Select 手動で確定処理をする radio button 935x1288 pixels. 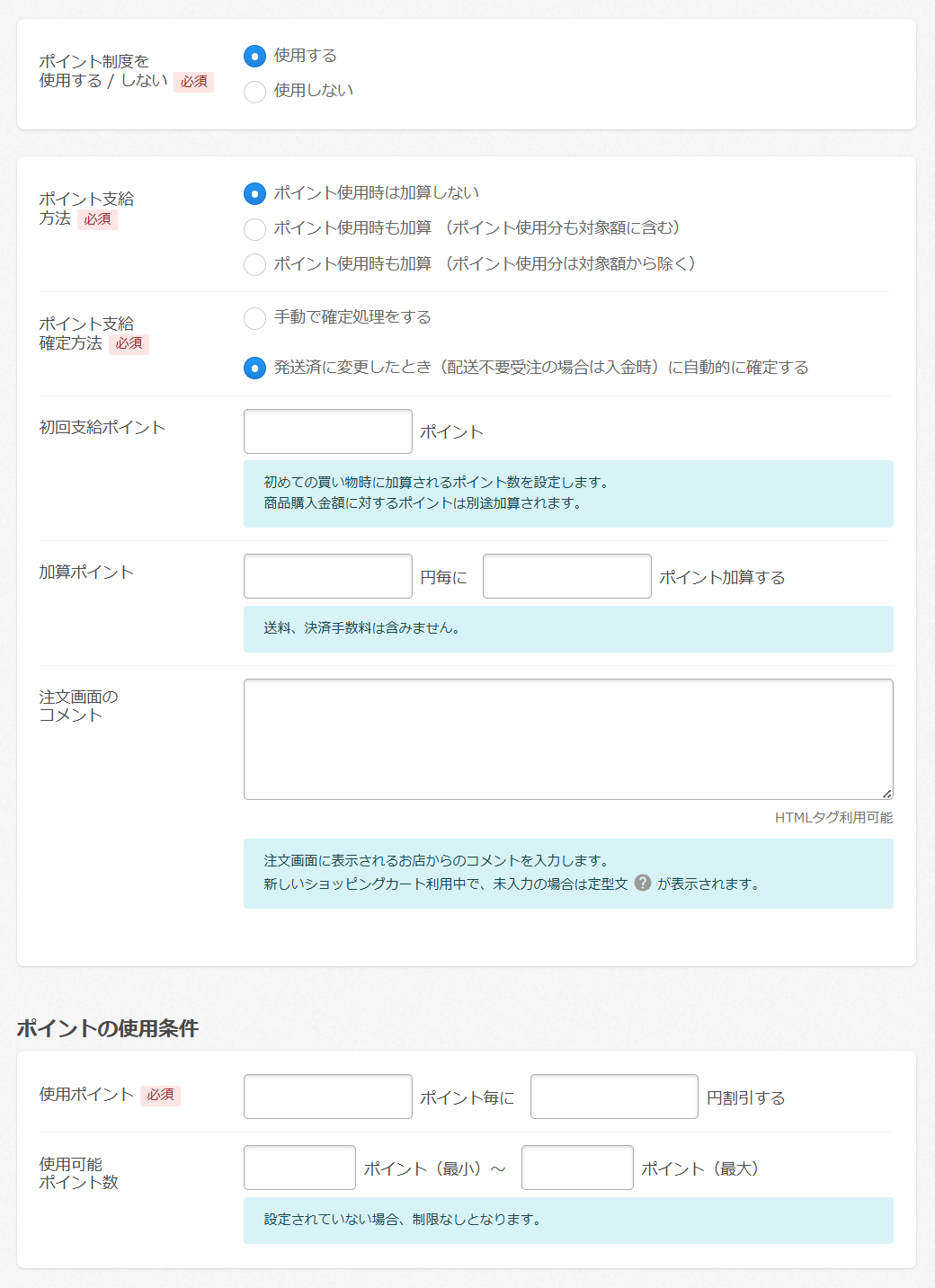255,318
